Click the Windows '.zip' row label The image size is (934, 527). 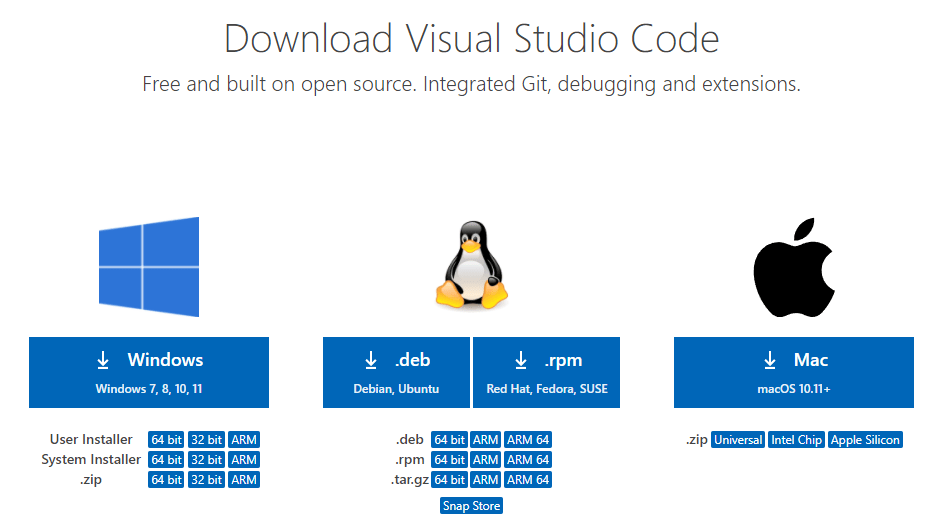(91, 479)
